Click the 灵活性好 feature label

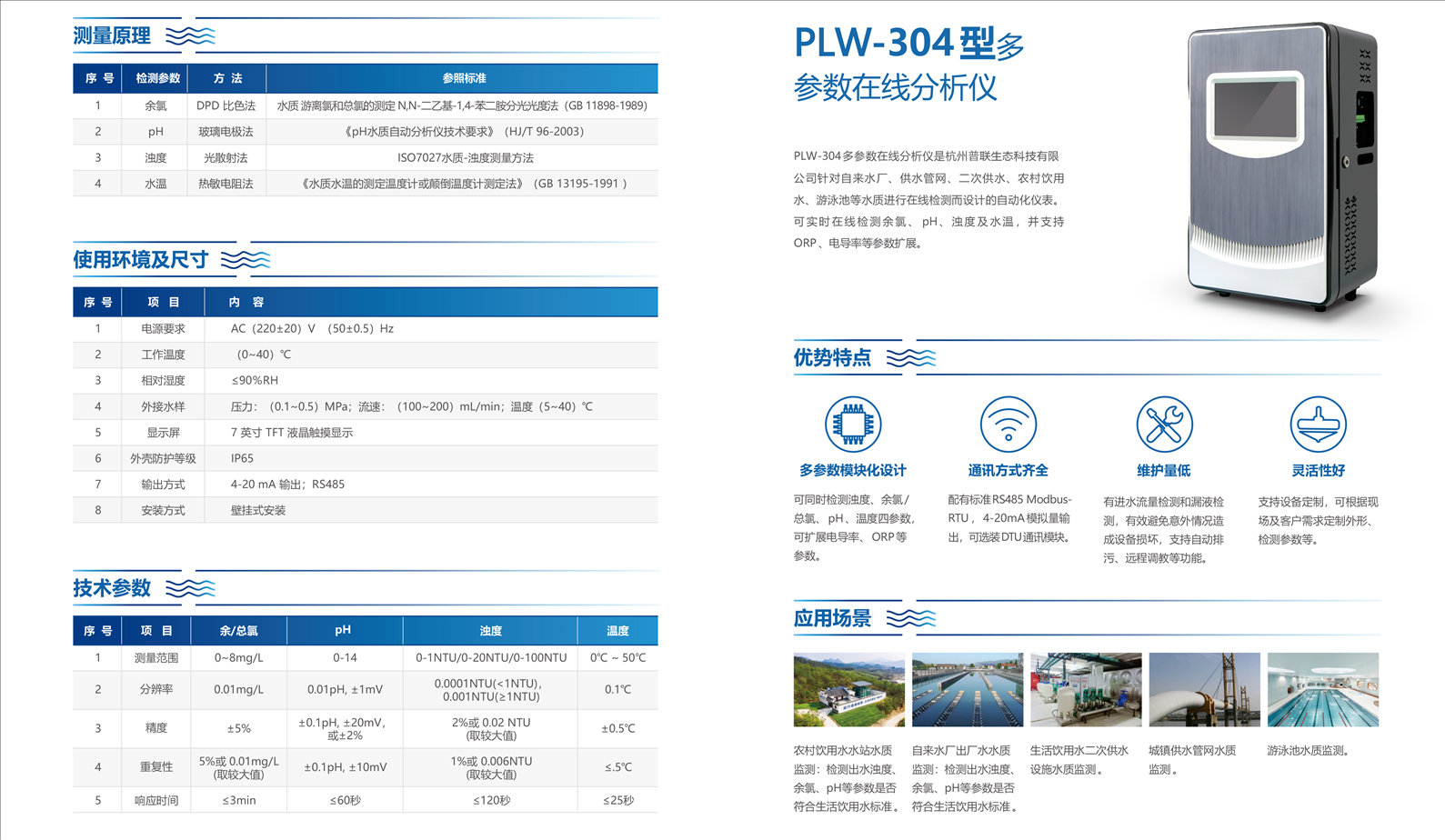point(1319,470)
